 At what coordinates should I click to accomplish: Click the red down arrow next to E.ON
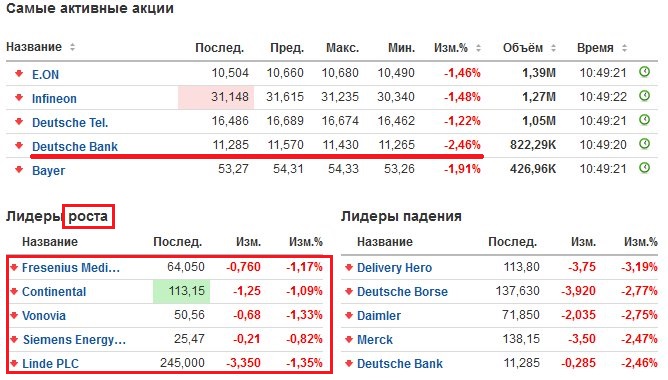click(19, 73)
